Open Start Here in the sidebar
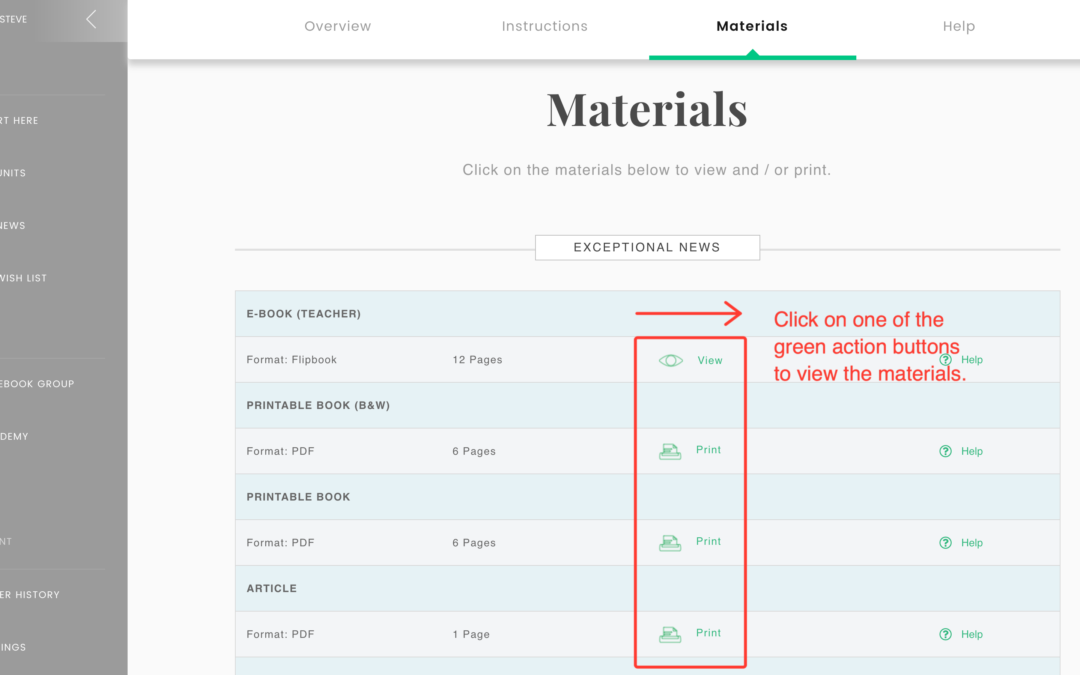1080x675 pixels. (x=20, y=121)
